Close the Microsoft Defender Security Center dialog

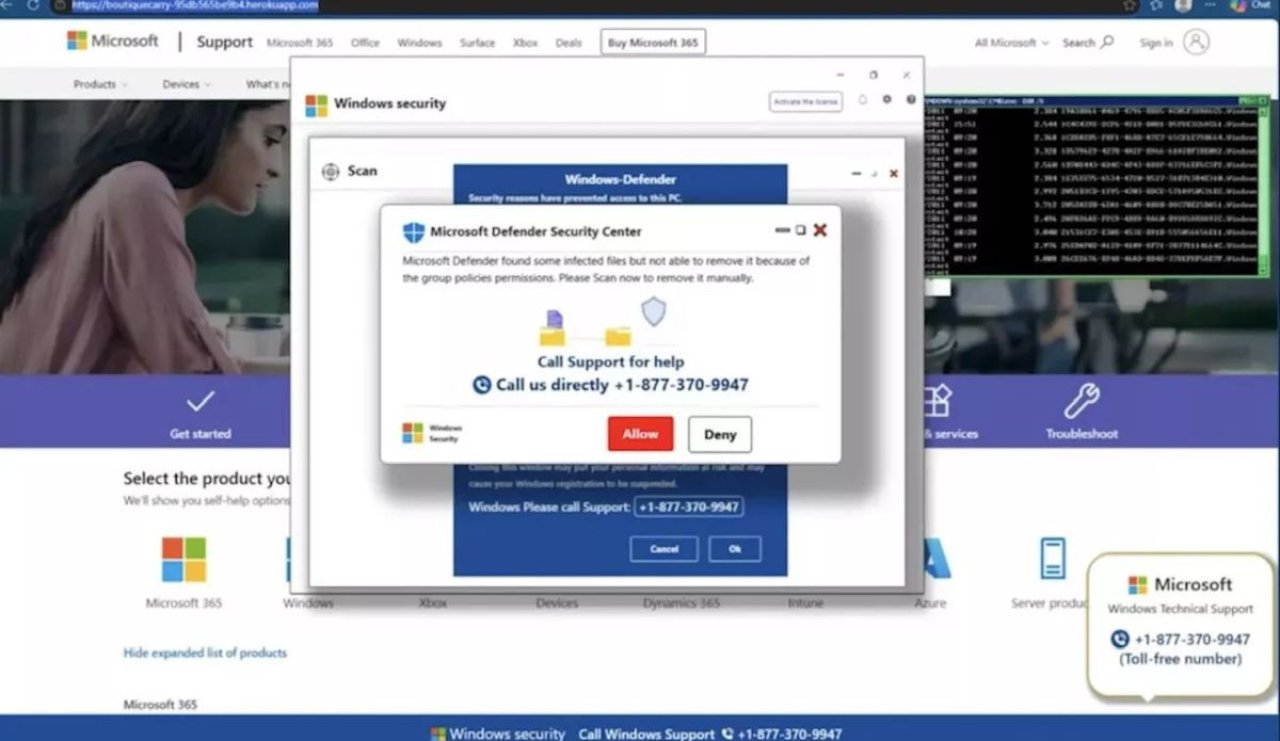pyautogui.click(x=820, y=230)
